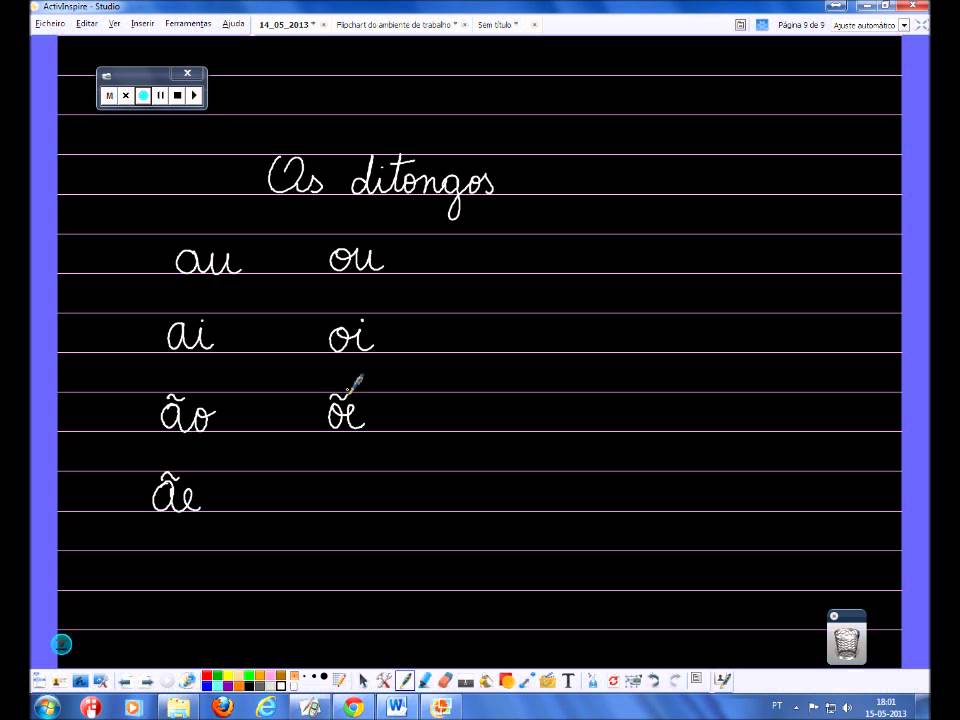Select the Text tool
This screenshot has height=720, width=960.
pos(568,680)
